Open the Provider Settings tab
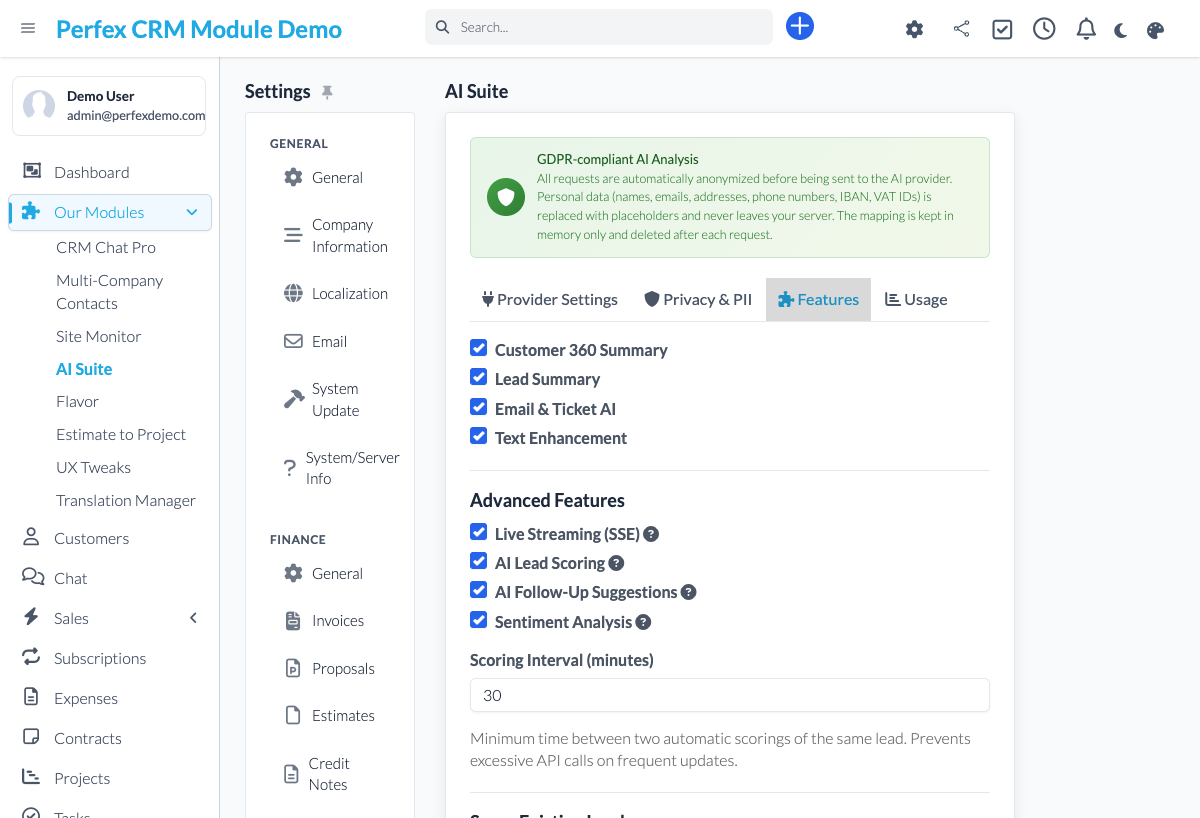The image size is (1200, 818). coord(549,299)
